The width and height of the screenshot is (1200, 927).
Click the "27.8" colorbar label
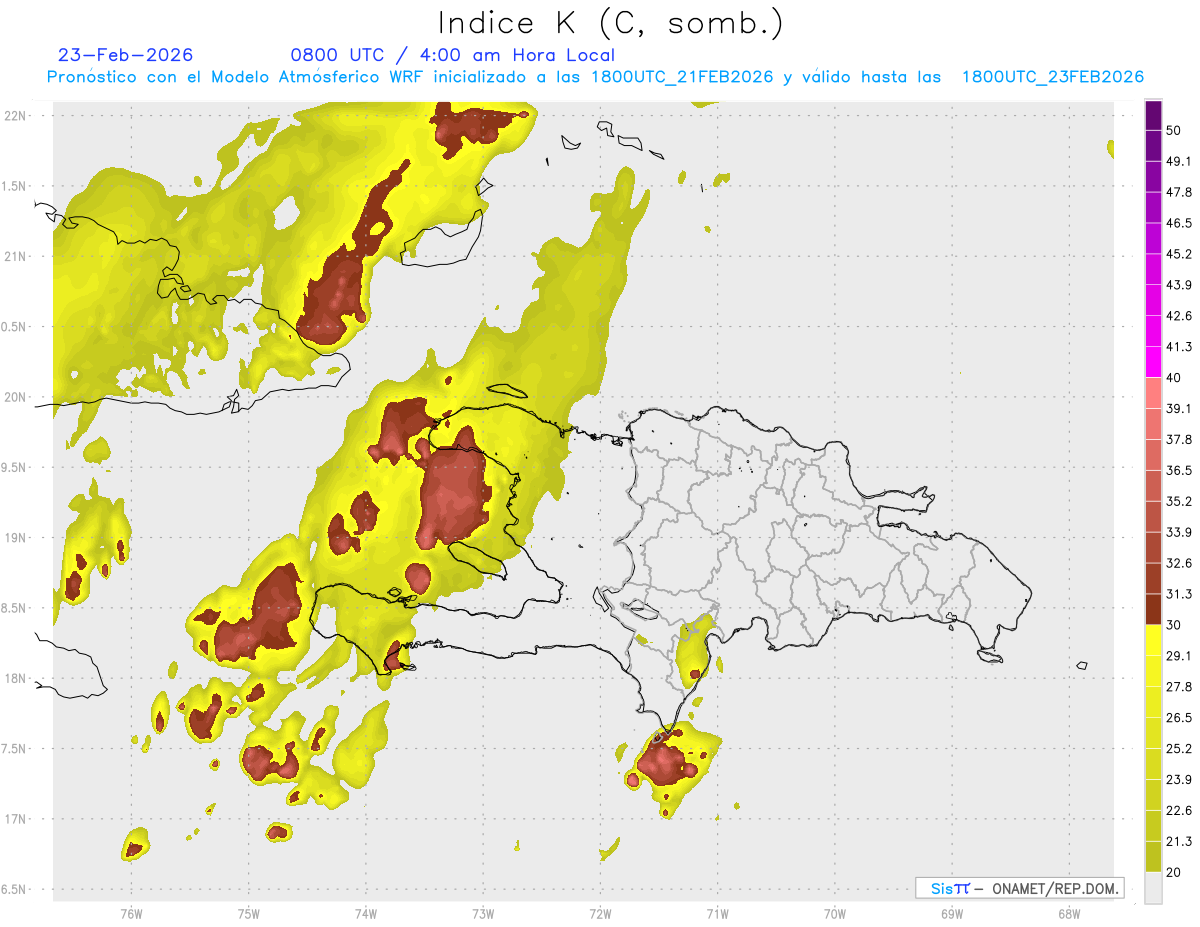[1179, 687]
